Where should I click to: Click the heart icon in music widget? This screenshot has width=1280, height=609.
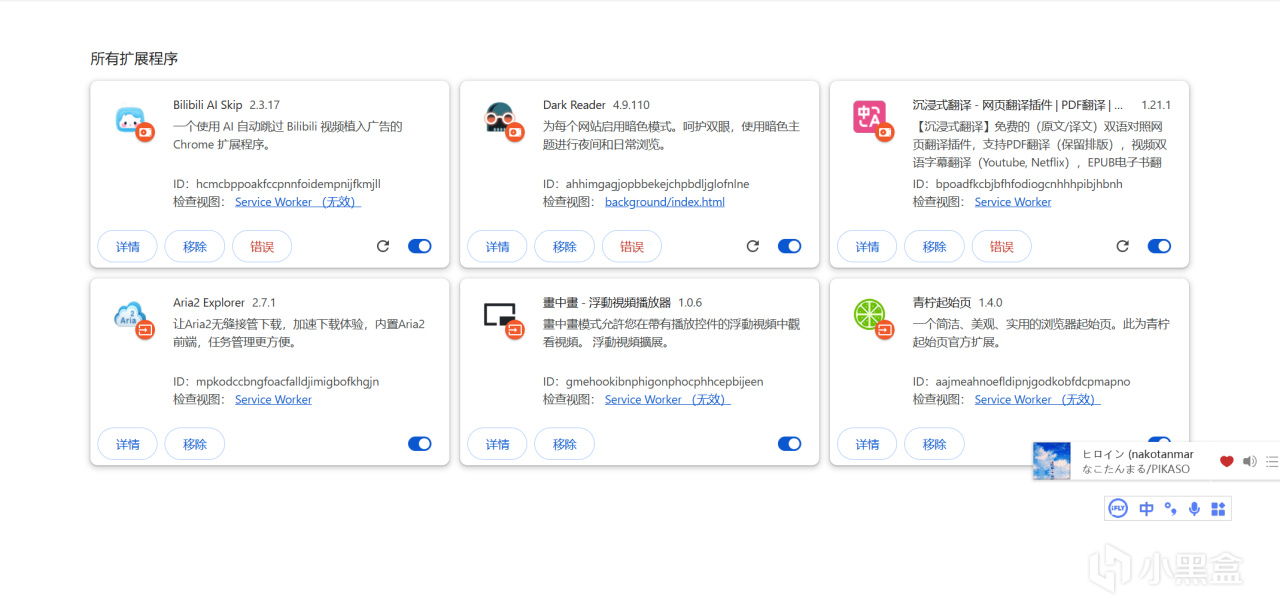[1227, 461]
